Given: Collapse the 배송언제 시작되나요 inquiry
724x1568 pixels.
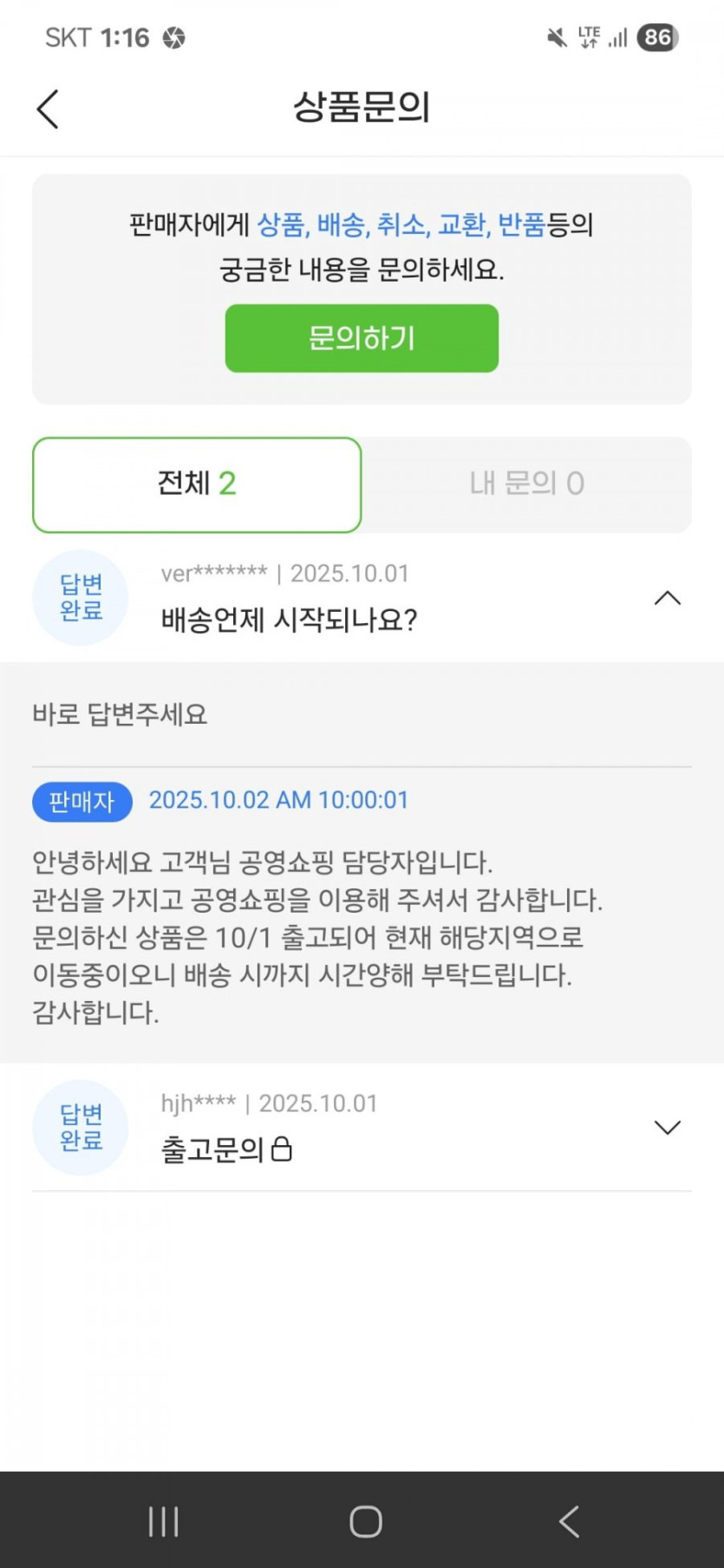Looking at the screenshot, I should [x=667, y=598].
